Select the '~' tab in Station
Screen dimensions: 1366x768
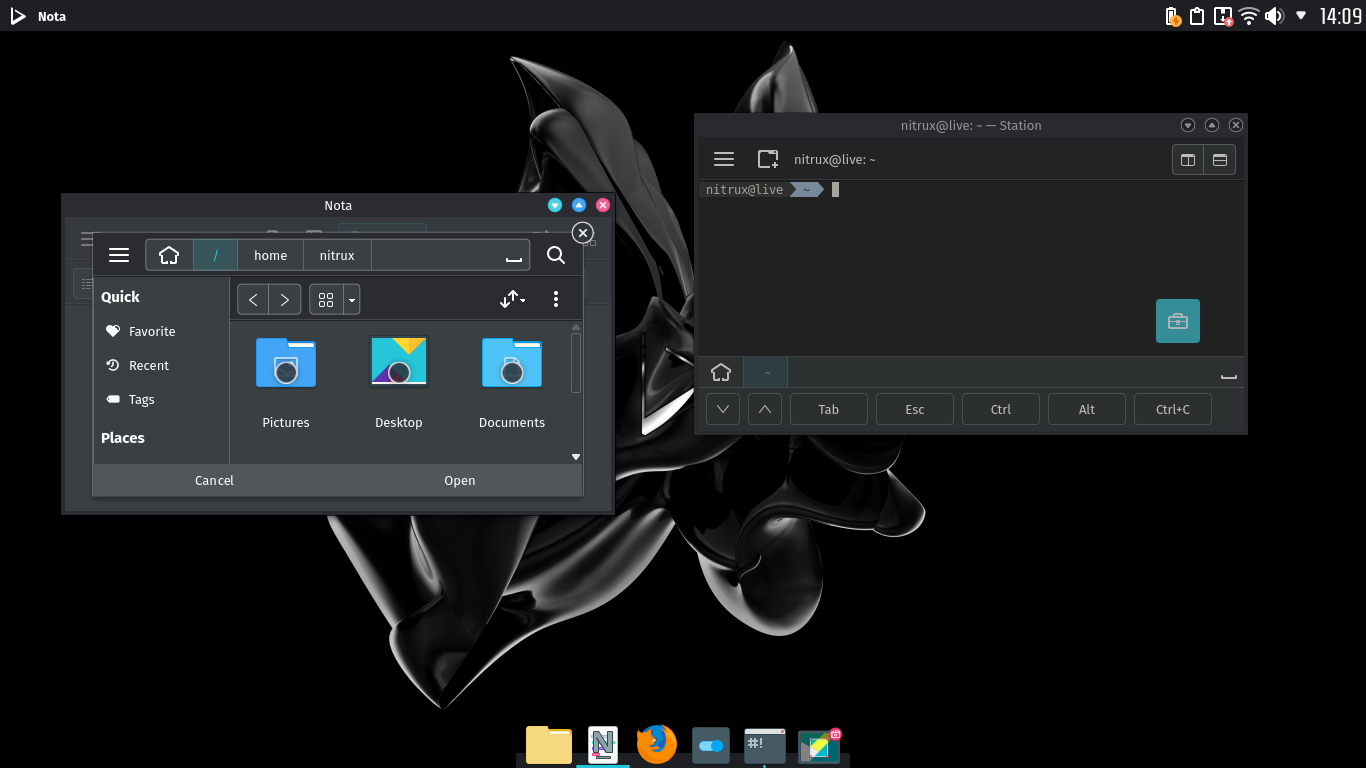767,372
